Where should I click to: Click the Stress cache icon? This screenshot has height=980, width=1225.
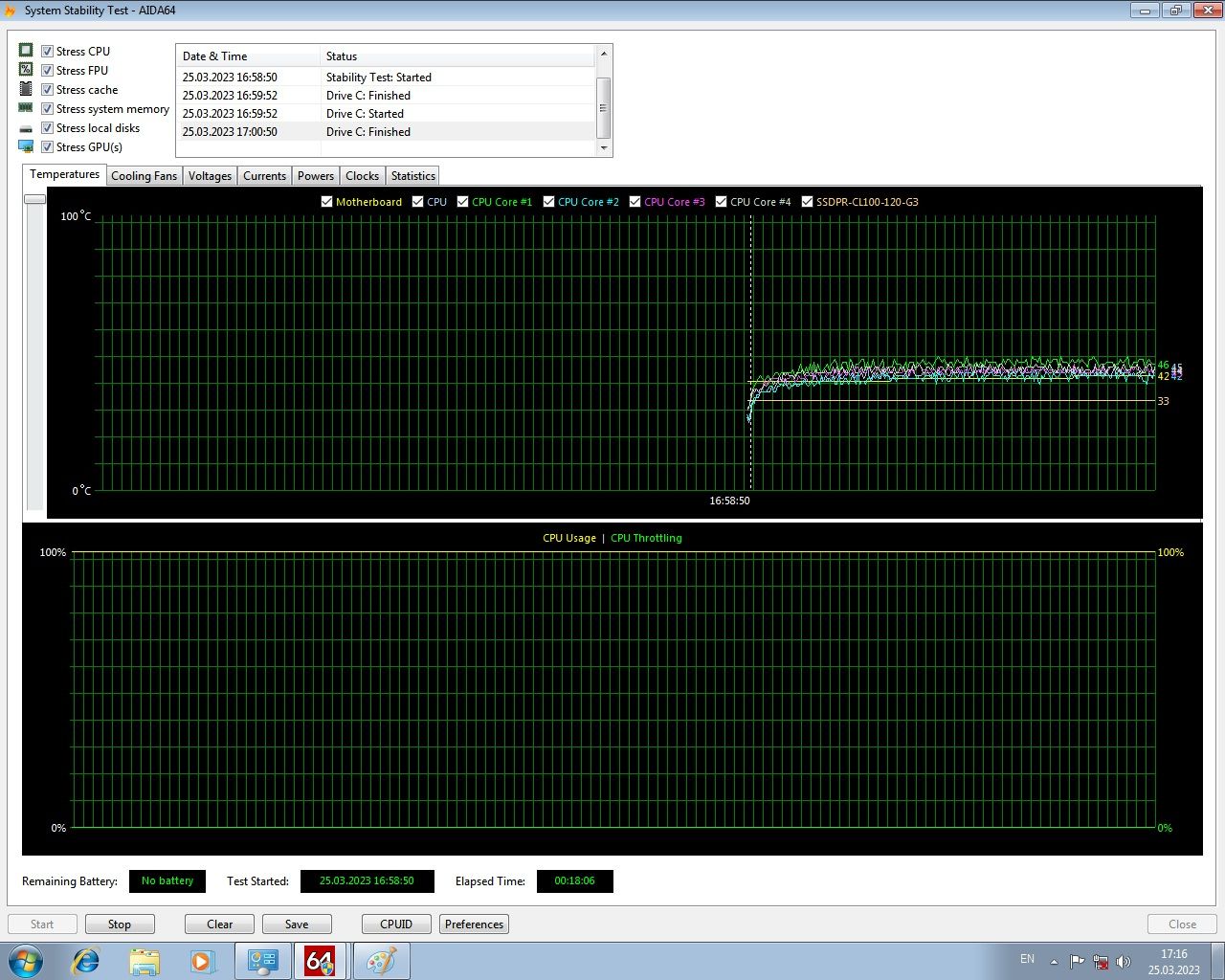tap(26, 89)
